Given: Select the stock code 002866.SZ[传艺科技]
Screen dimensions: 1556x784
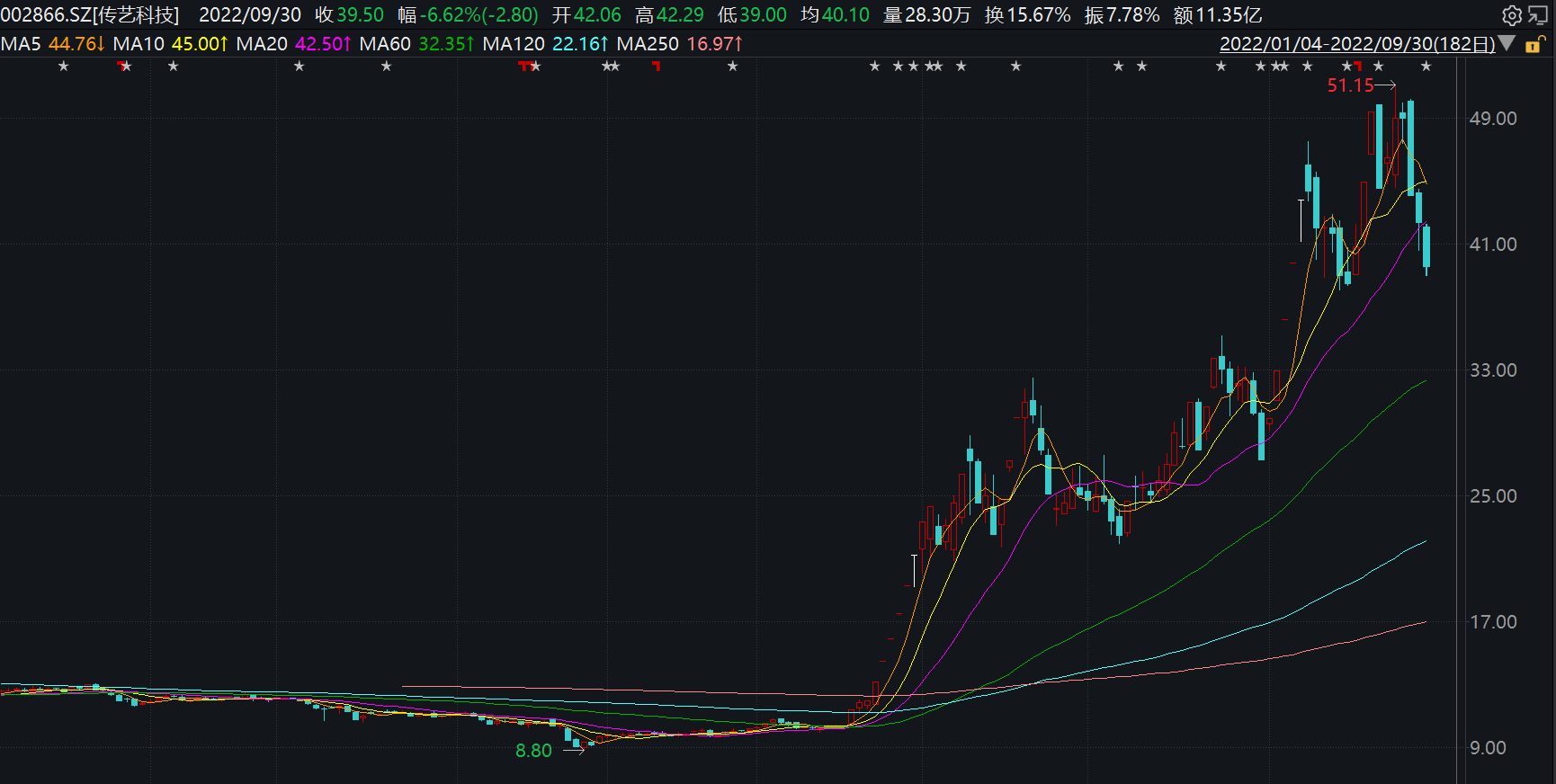Looking at the screenshot, I should (90, 15).
